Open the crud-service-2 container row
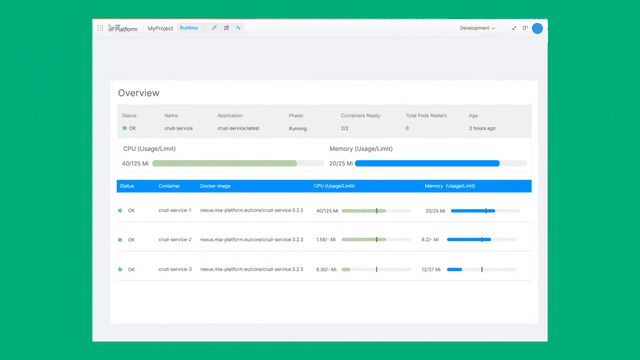 click(324, 240)
